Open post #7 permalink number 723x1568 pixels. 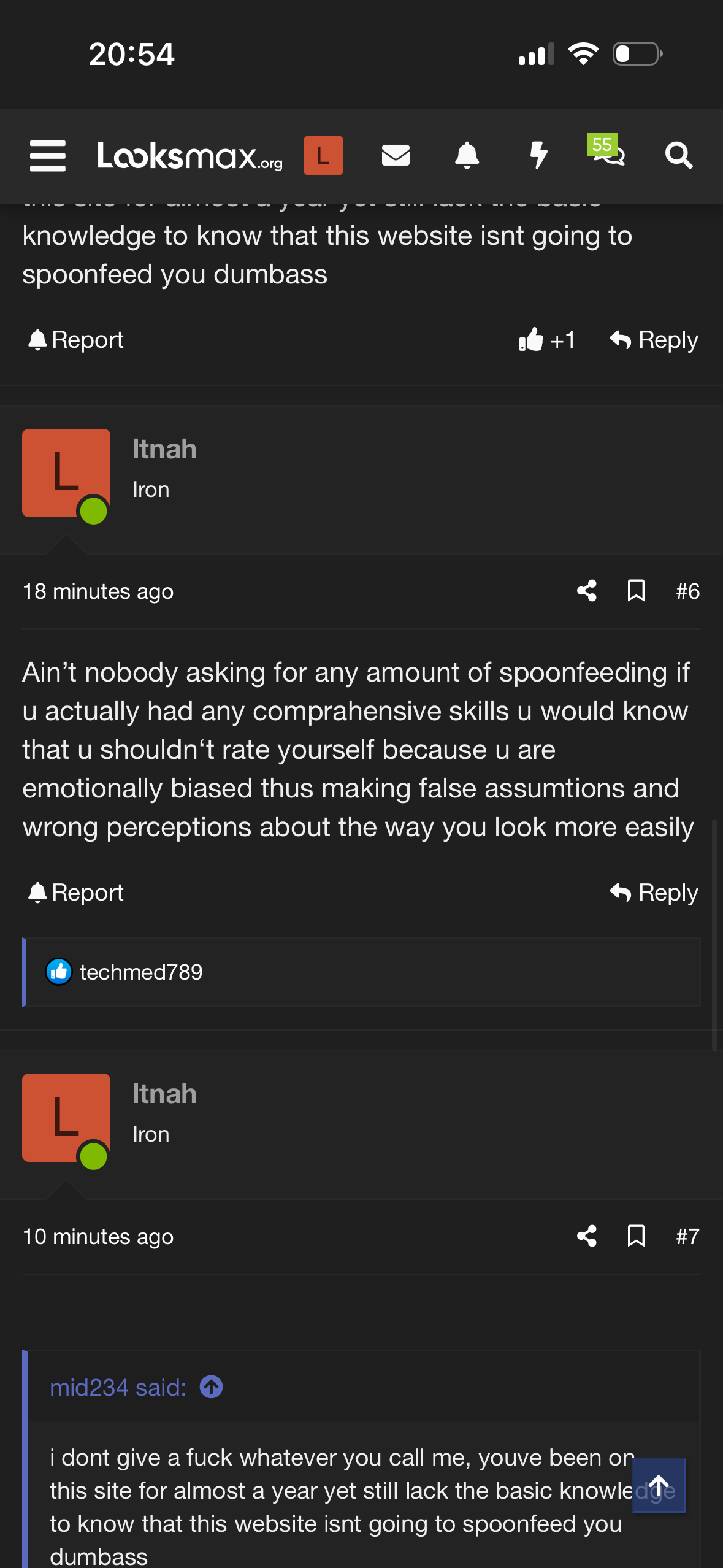click(x=687, y=1236)
